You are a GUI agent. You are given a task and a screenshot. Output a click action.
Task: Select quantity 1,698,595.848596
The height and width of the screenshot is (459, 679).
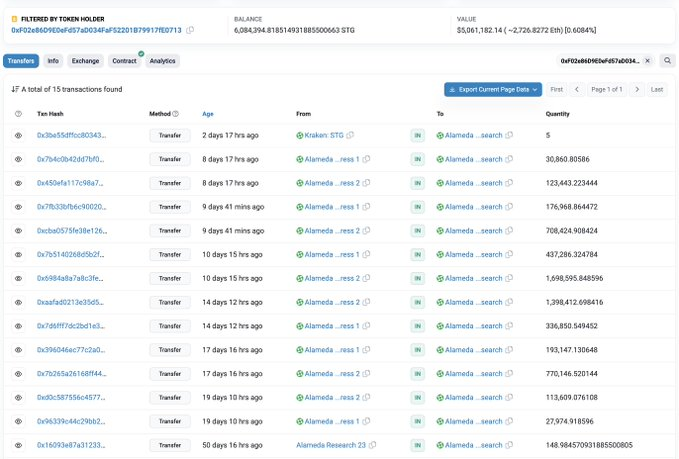(574, 278)
